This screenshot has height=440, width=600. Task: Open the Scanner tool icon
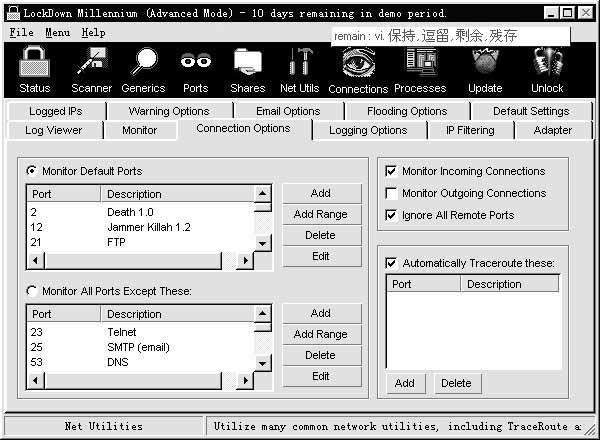pyautogui.click(x=91, y=61)
